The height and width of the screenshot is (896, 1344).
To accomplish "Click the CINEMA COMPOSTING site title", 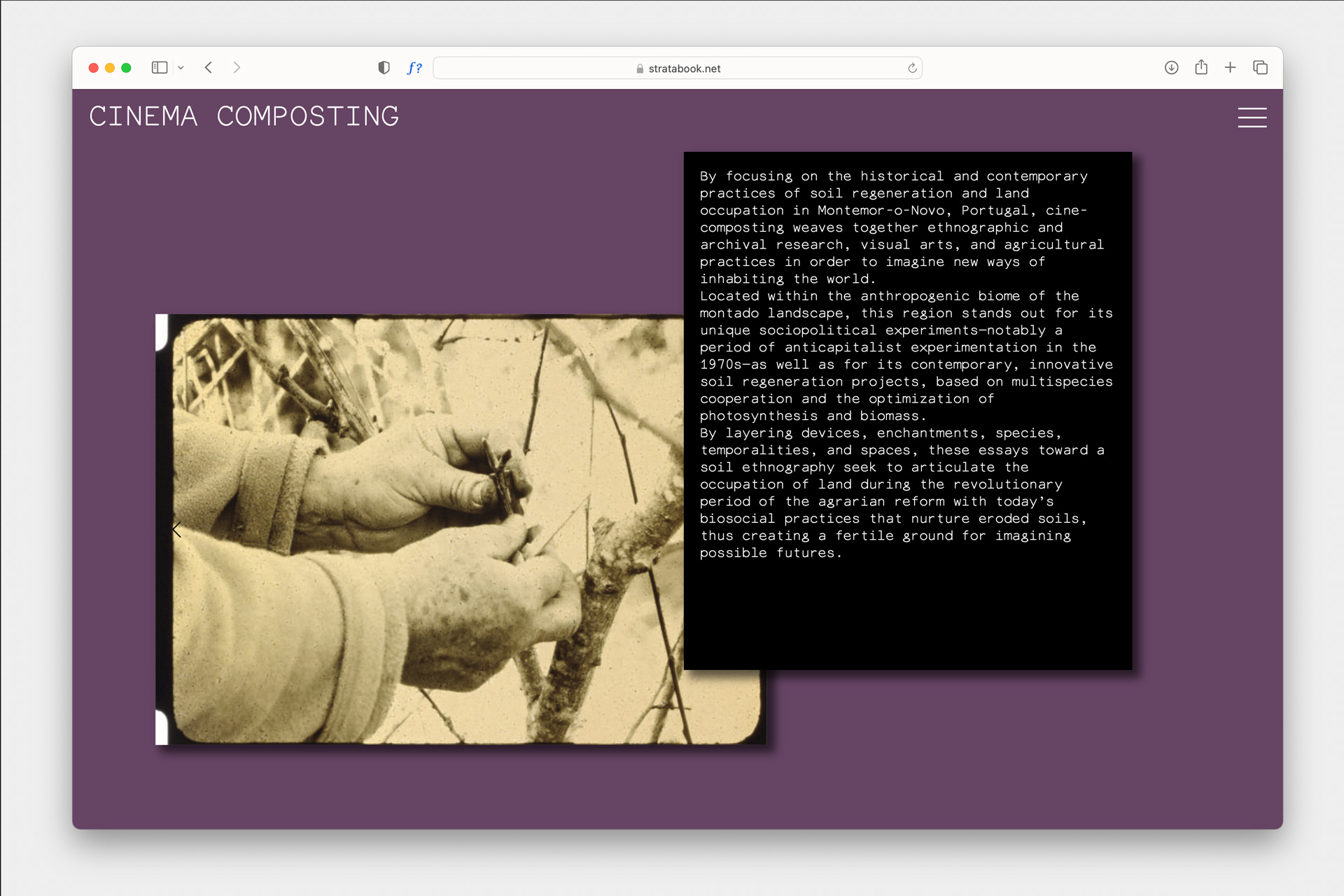I will [244, 116].
